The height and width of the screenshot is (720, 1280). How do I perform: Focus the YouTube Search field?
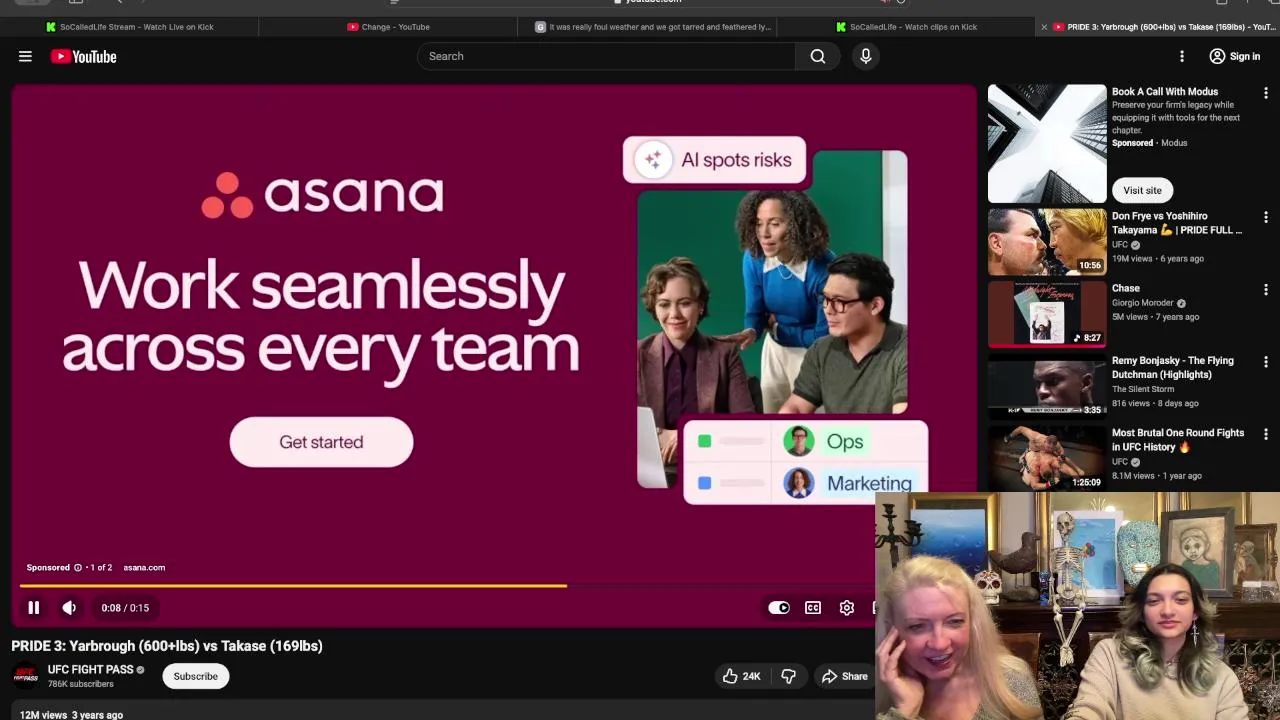click(x=607, y=56)
